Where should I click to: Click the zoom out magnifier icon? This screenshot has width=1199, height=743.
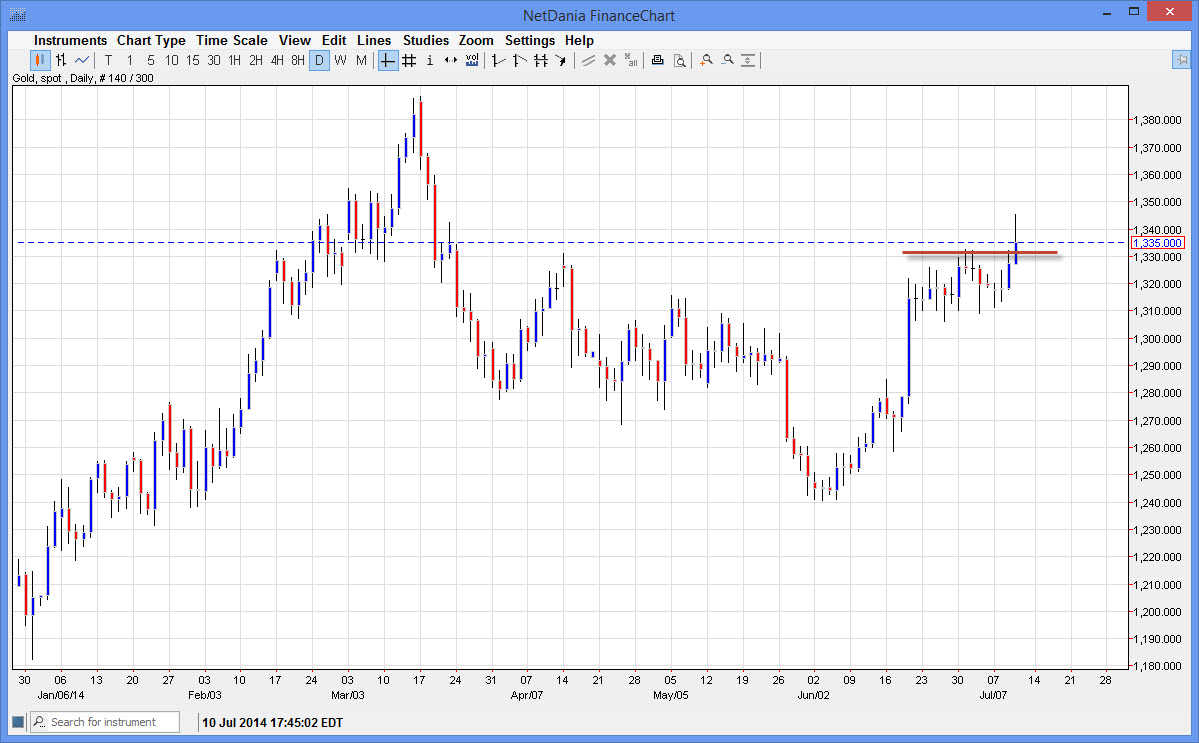point(727,60)
